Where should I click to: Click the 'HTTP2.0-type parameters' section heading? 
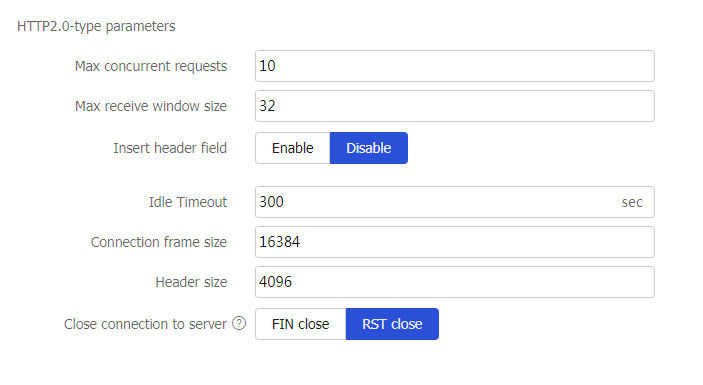tap(96, 26)
